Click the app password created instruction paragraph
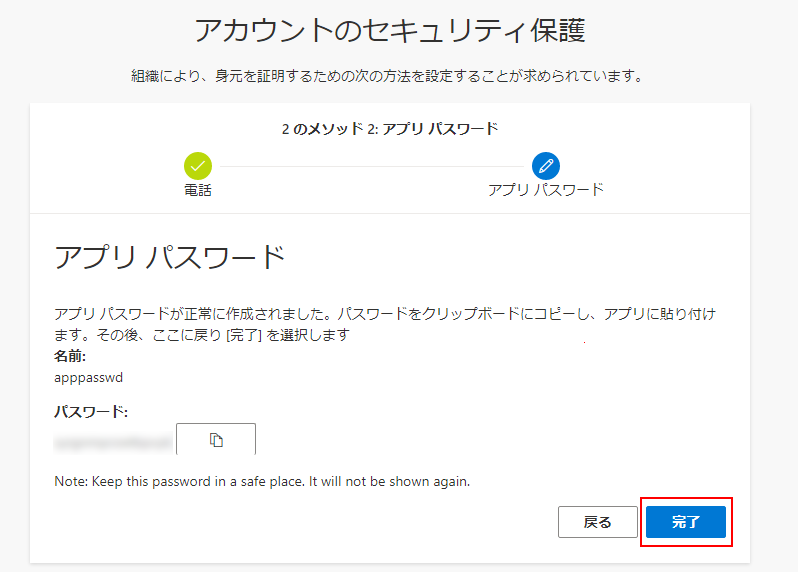Viewport: 798px width, 572px height. [385, 324]
